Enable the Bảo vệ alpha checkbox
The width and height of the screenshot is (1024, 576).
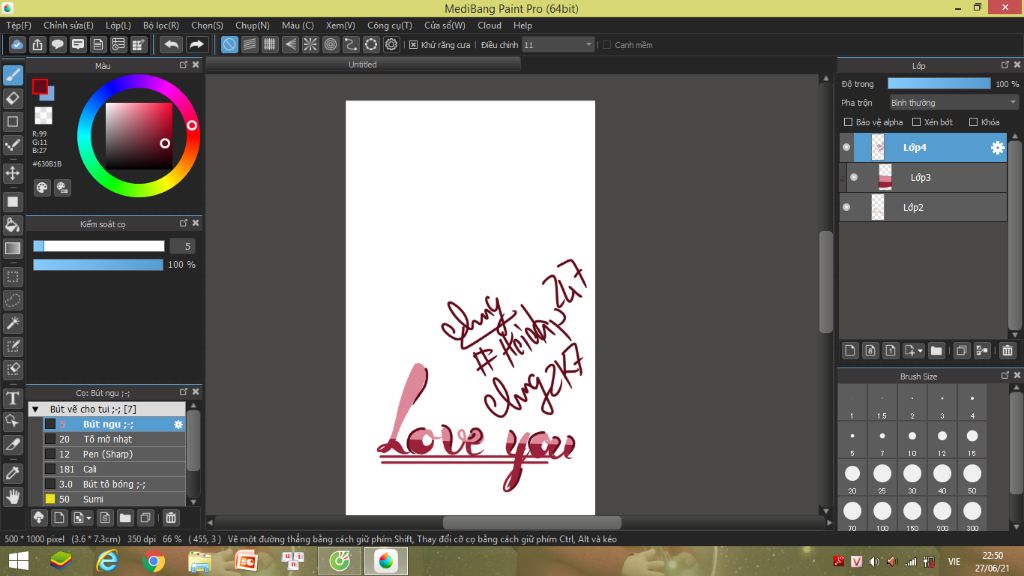click(848, 122)
